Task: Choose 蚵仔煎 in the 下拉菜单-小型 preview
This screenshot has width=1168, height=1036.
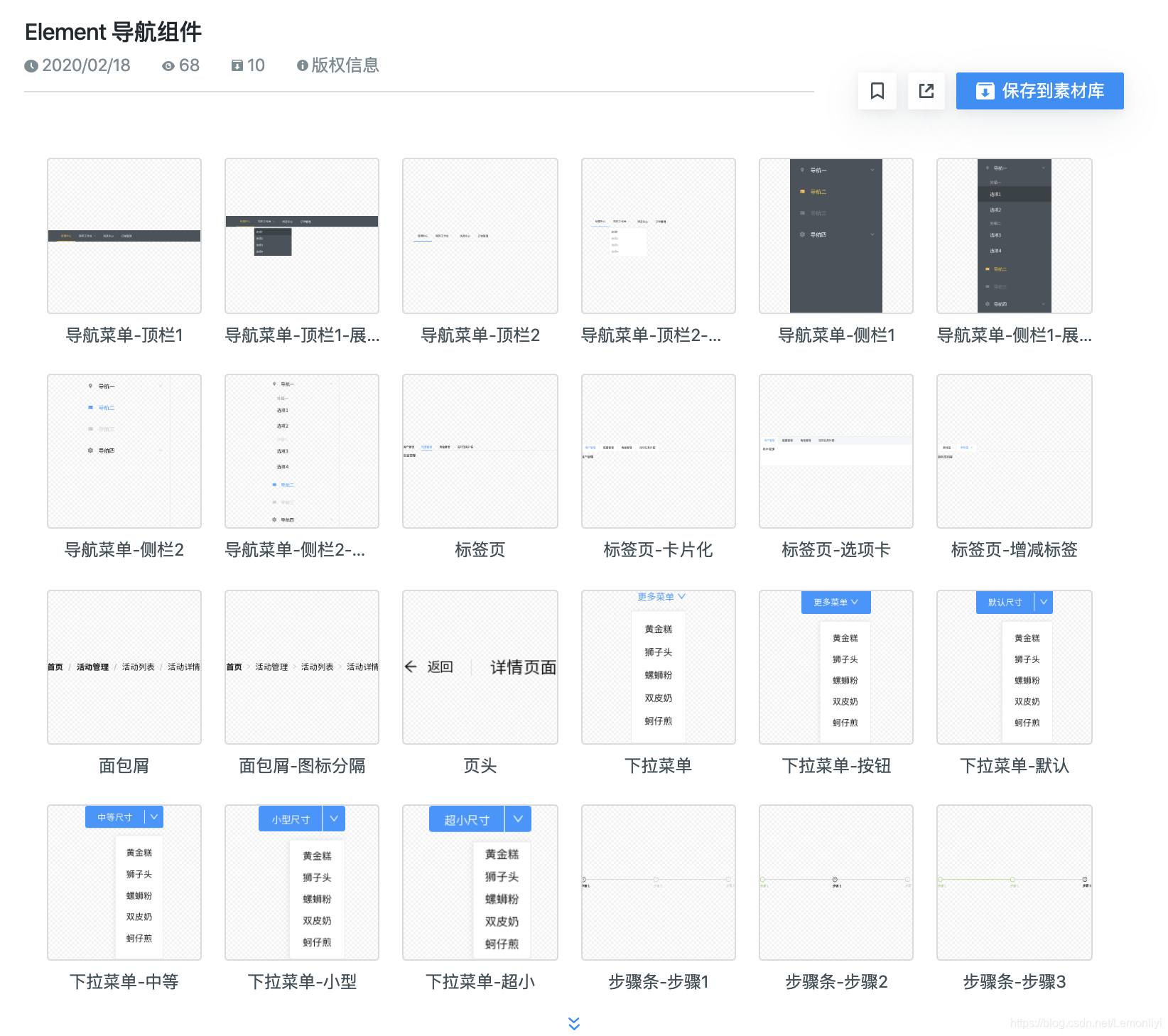Action: click(x=317, y=942)
